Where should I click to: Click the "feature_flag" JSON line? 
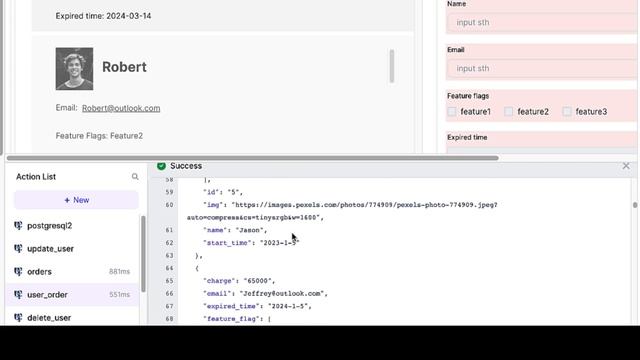pos(237,319)
